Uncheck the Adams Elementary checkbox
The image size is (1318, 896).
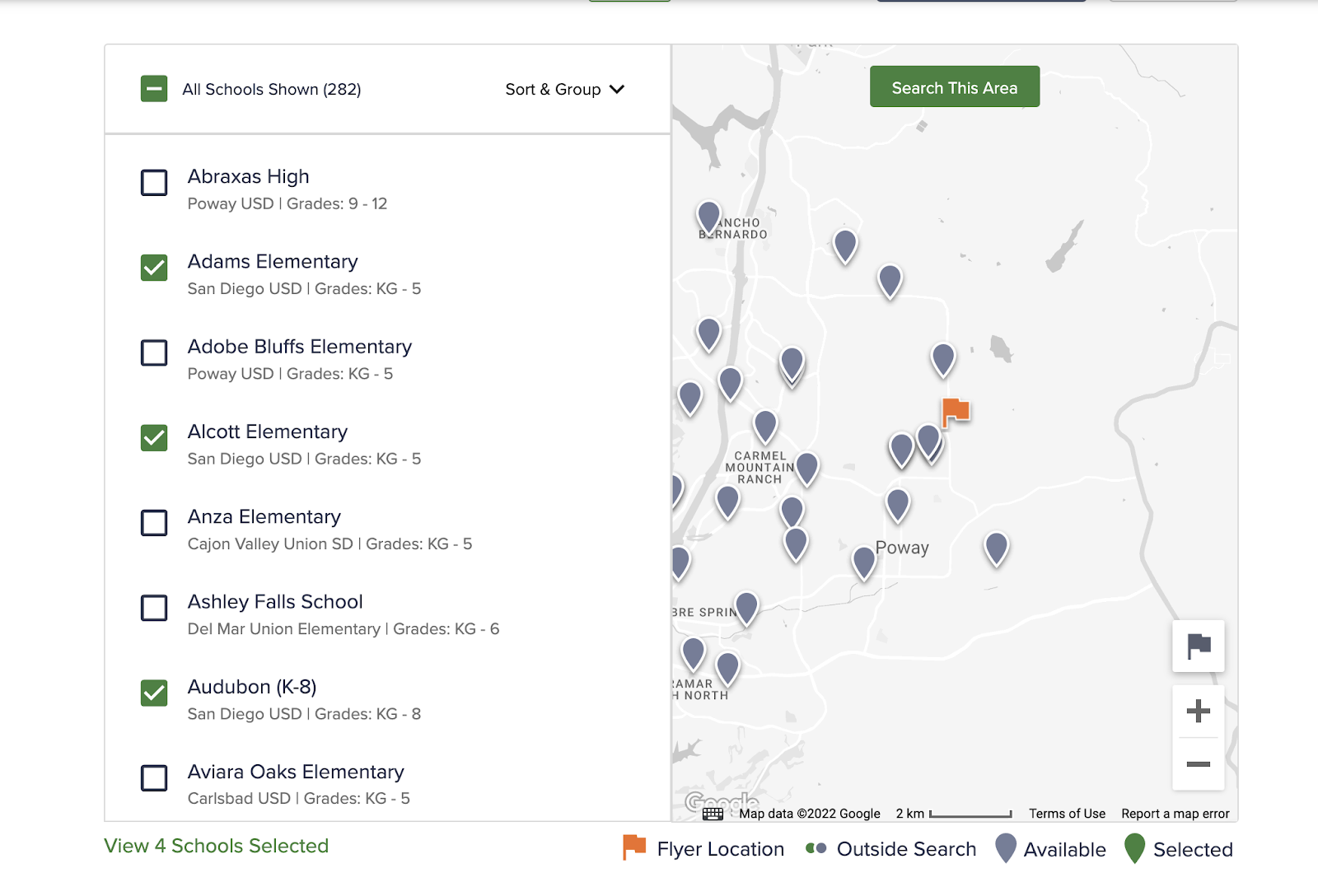coord(154,268)
